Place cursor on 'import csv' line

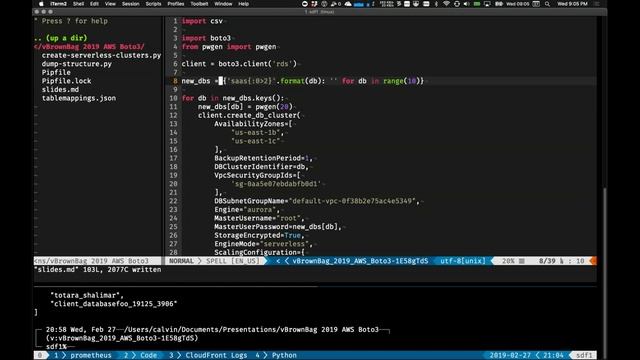[202, 21]
